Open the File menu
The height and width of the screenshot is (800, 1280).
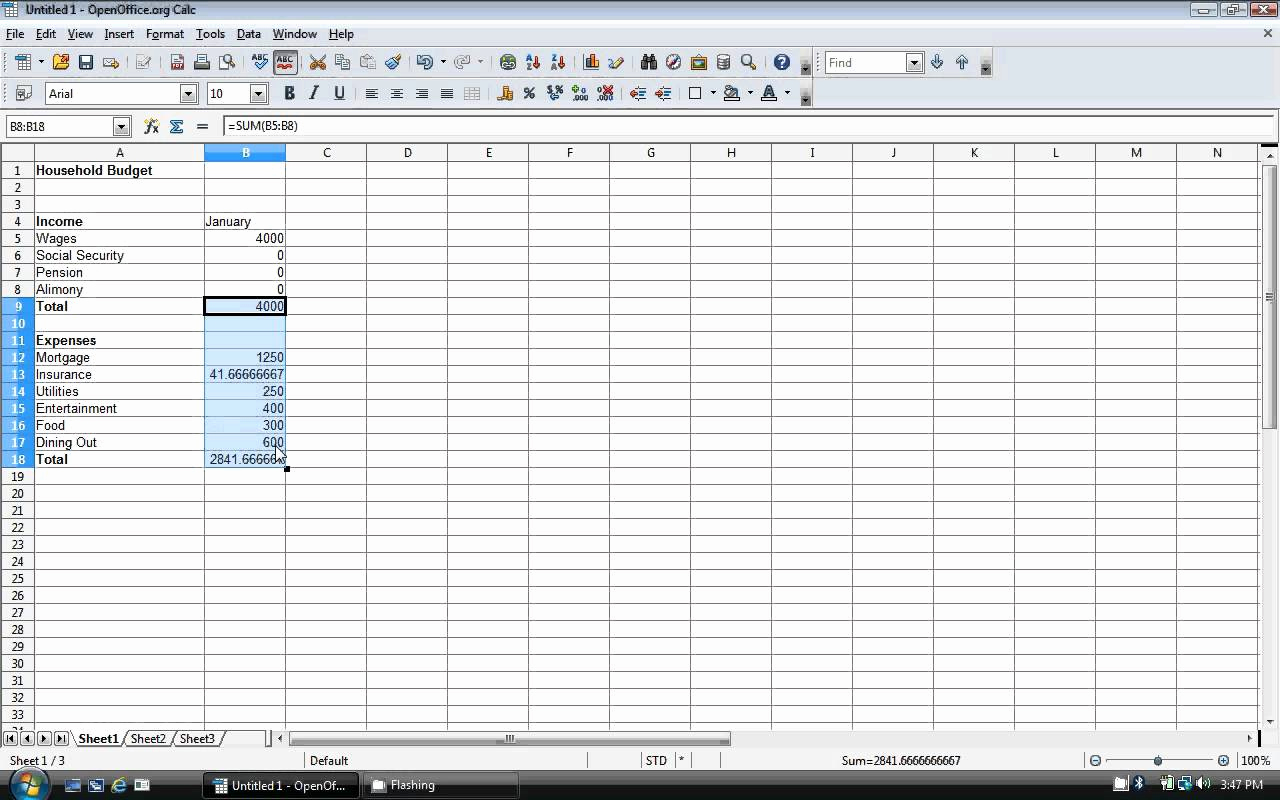[15, 34]
